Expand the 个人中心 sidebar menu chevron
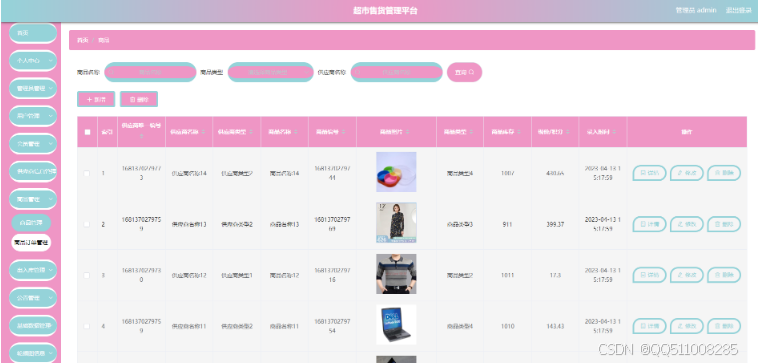758x363 pixels. (50, 61)
